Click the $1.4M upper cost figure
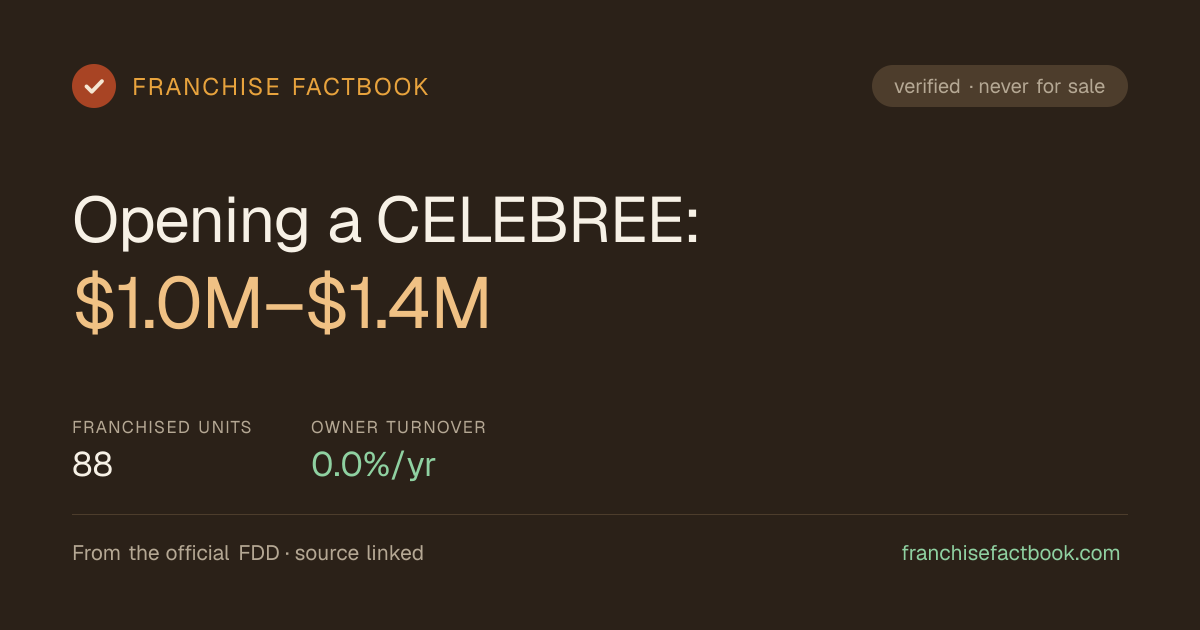This screenshot has width=1200, height=630. pos(399,304)
